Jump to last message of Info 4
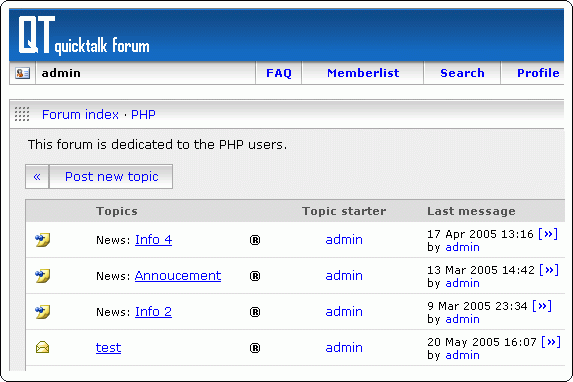 coord(548,234)
